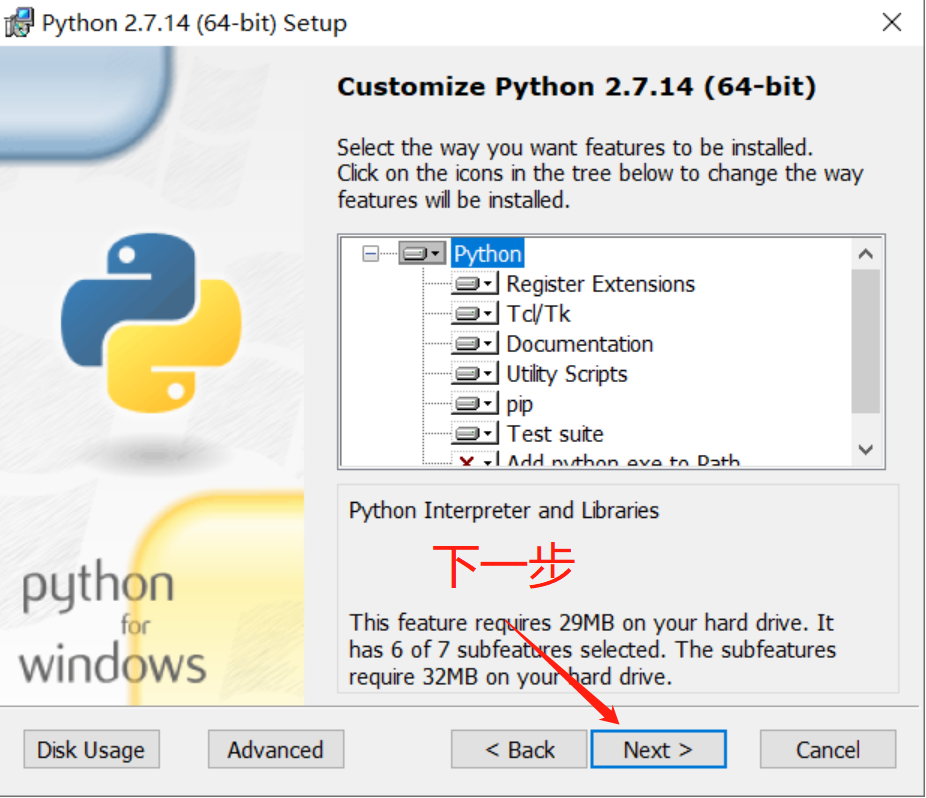
Task: Click the pip feature drive icon
Action: click(474, 404)
